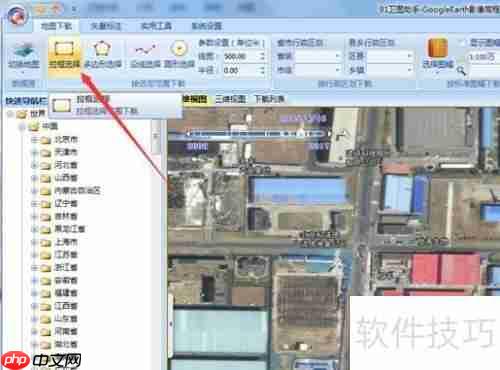
Task: Open the 三维视图 view tab
Action: point(231,99)
